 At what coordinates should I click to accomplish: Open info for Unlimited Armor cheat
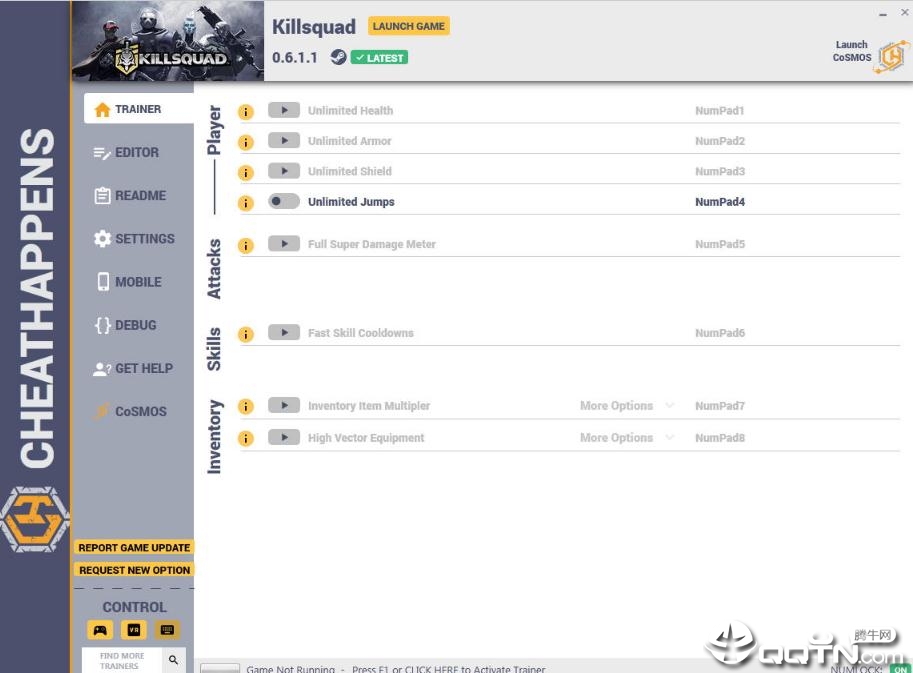[x=246, y=142]
